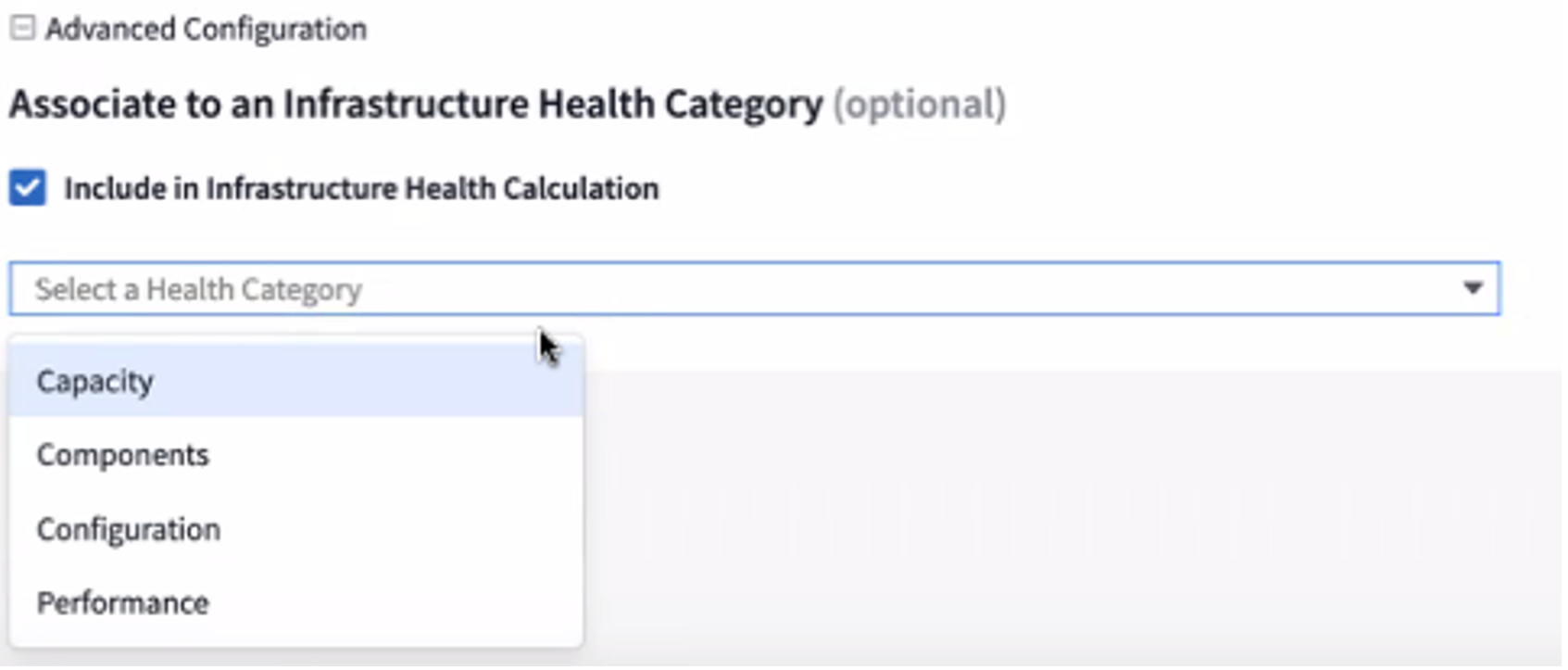1568x670 pixels.
Task: Select the Performance health category option
Action: (123, 603)
